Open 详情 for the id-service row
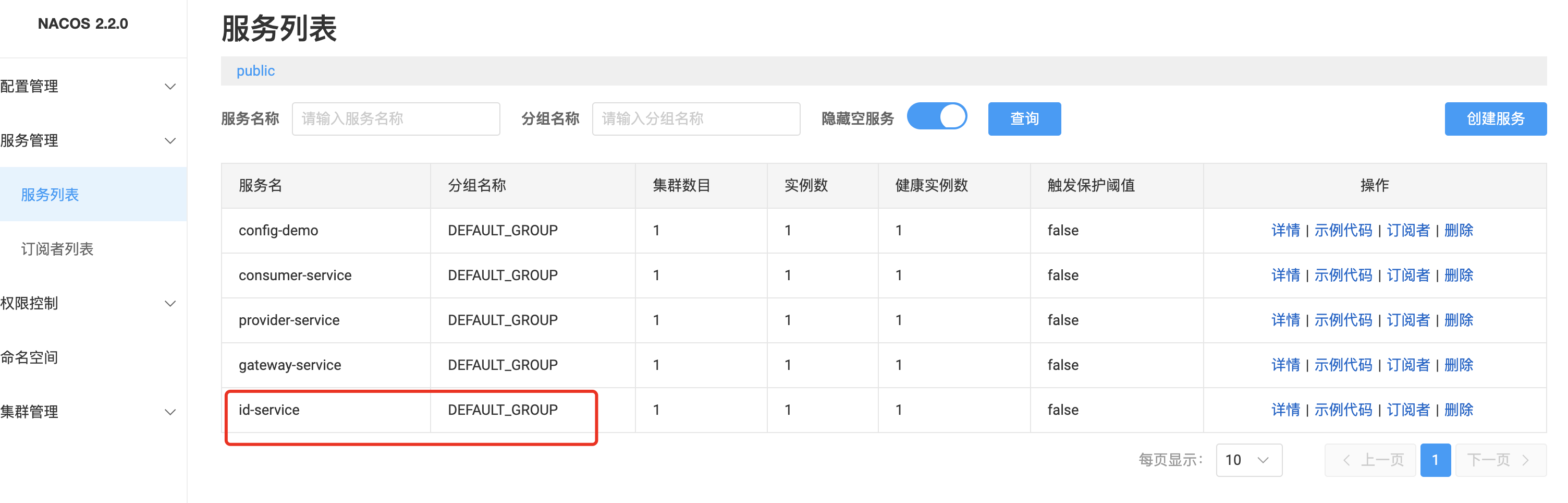Image resolution: width=1568 pixels, height=503 pixels. [1285, 410]
